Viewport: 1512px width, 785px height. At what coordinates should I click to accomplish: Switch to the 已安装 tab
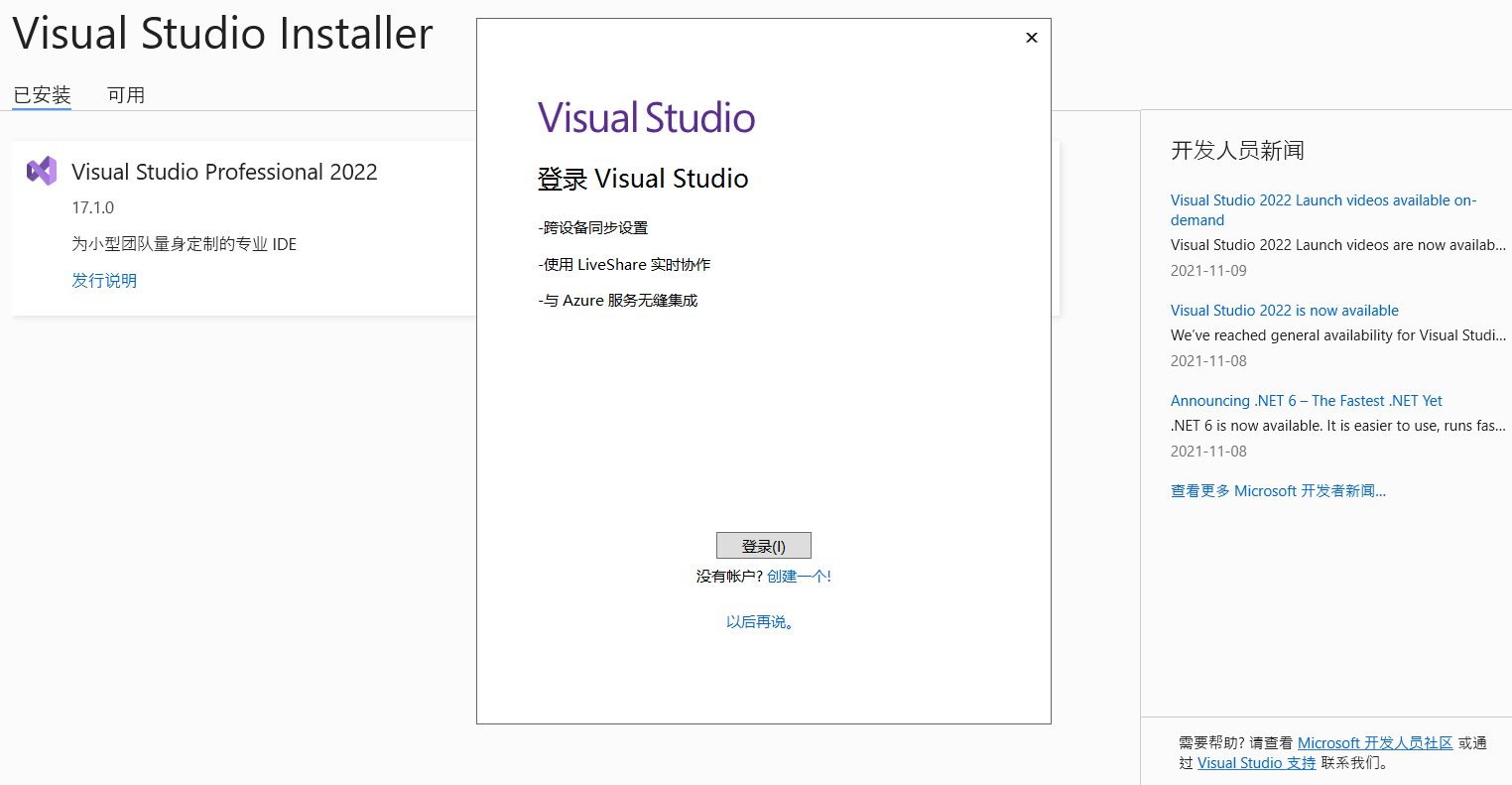(x=42, y=94)
